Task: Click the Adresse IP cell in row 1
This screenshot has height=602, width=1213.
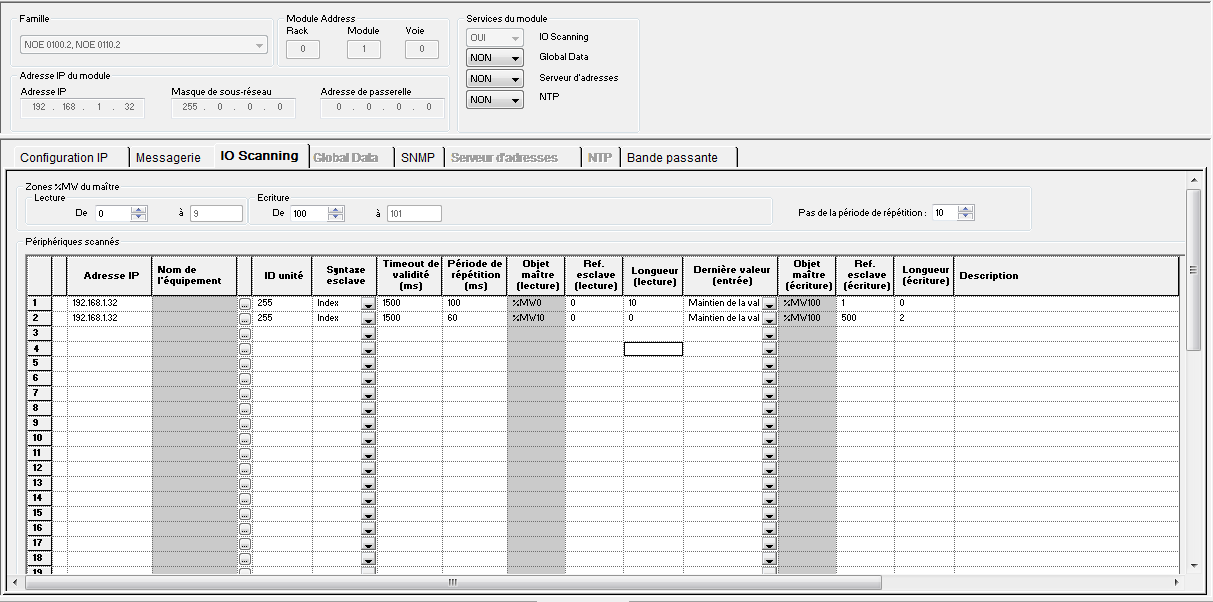Action: (110, 302)
